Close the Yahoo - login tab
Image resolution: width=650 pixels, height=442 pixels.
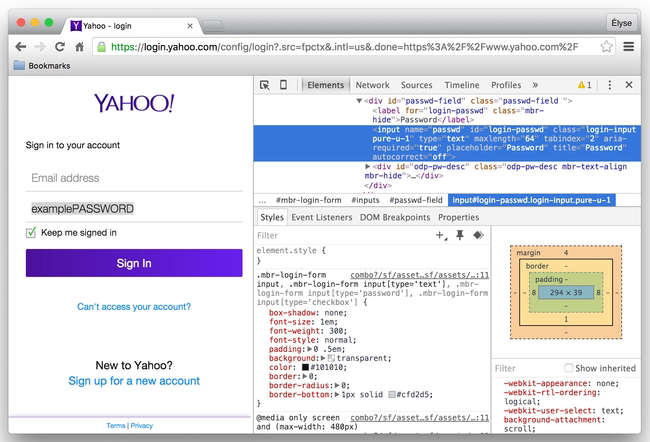[x=190, y=26]
